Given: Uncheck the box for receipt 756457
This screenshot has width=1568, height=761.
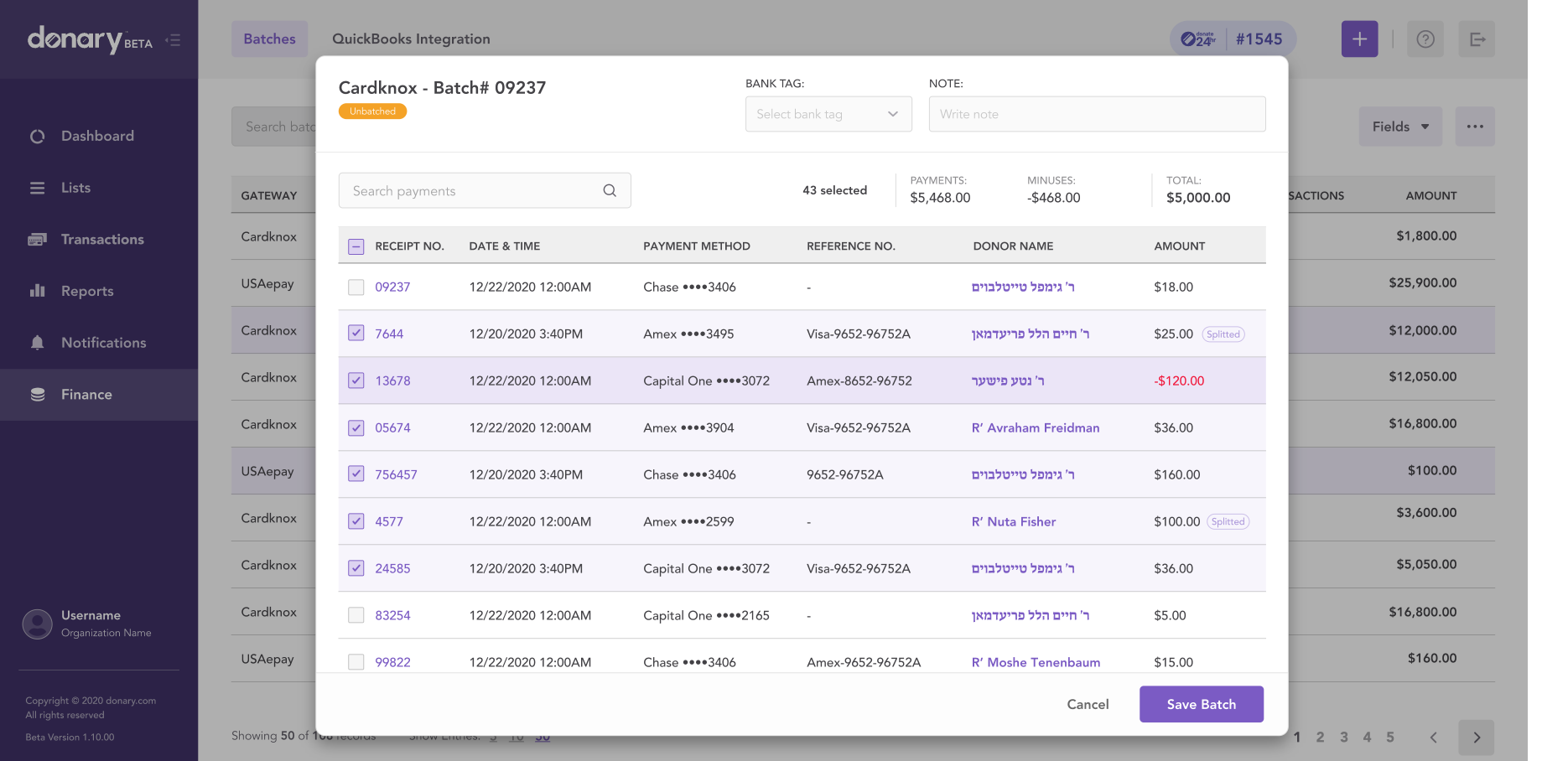Looking at the screenshot, I should (356, 474).
